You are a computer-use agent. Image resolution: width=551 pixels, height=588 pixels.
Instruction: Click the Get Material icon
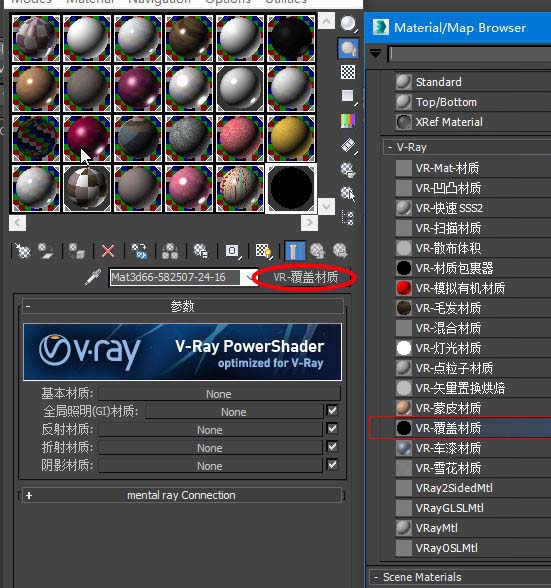click(23, 251)
